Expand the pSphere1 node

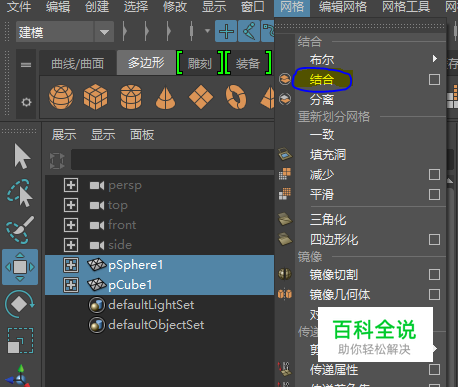point(71,265)
